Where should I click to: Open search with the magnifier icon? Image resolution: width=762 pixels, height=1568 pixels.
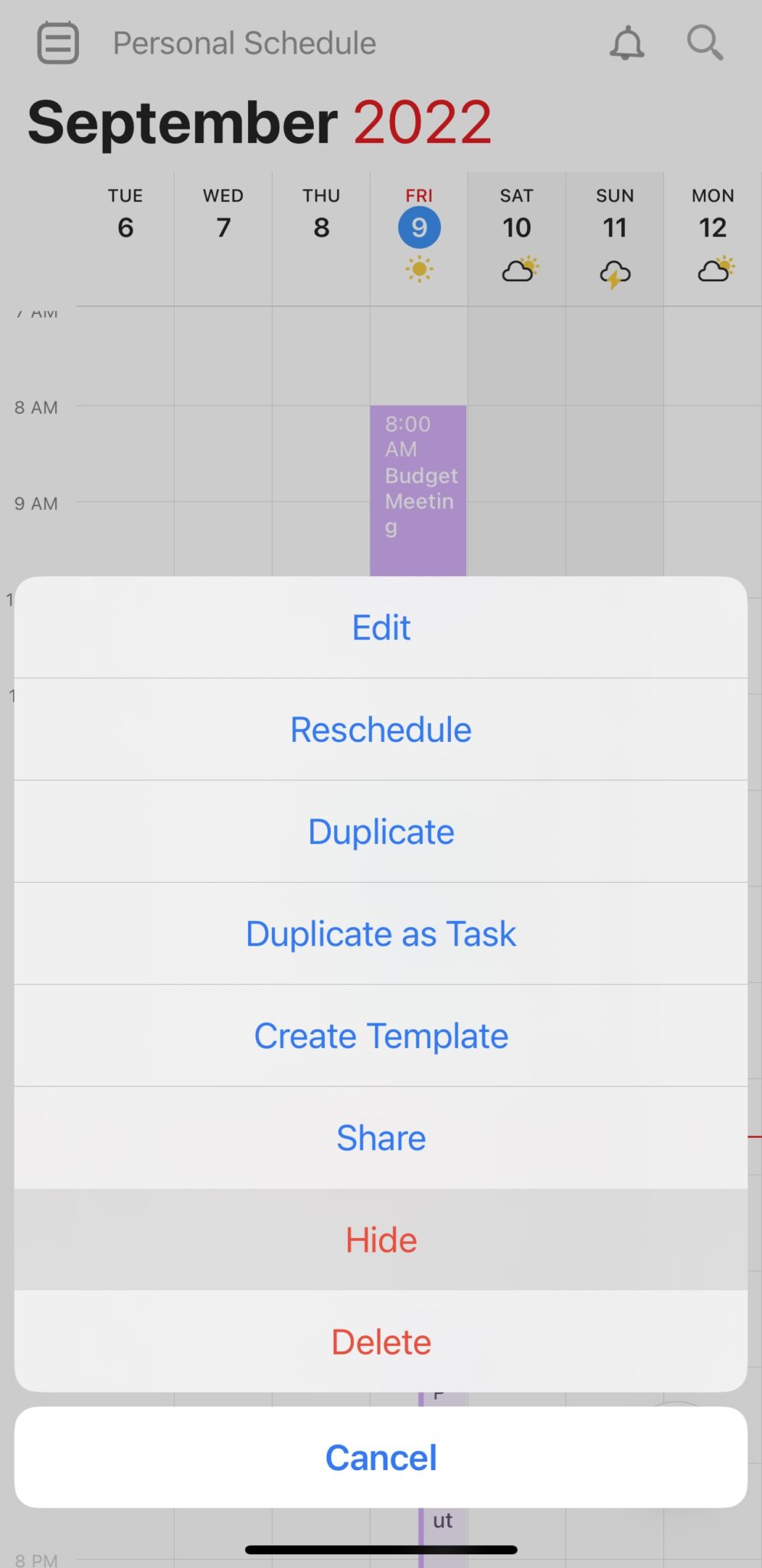[705, 43]
